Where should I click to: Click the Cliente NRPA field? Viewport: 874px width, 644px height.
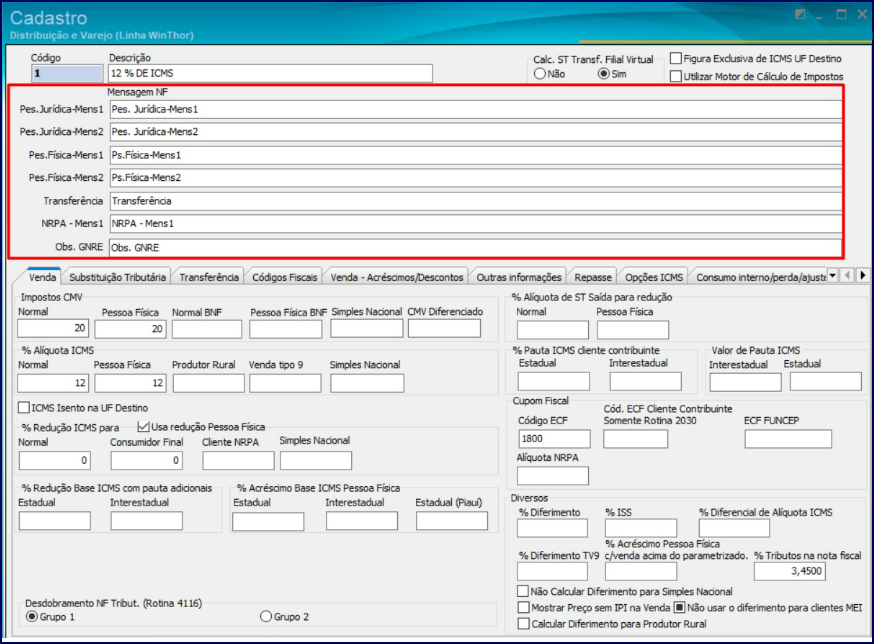click(x=239, y=461)
